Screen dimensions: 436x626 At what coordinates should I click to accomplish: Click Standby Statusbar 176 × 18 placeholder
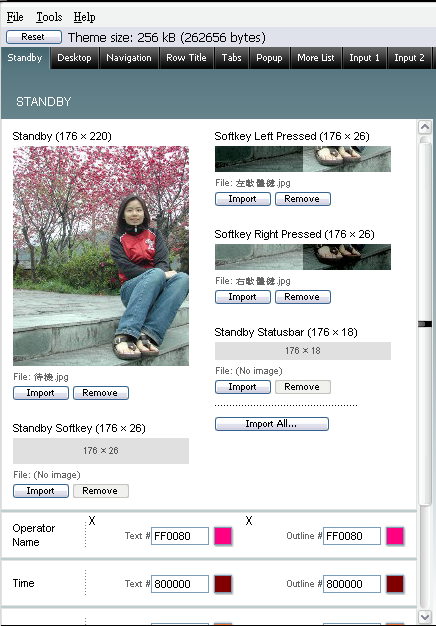click(303, 351)
